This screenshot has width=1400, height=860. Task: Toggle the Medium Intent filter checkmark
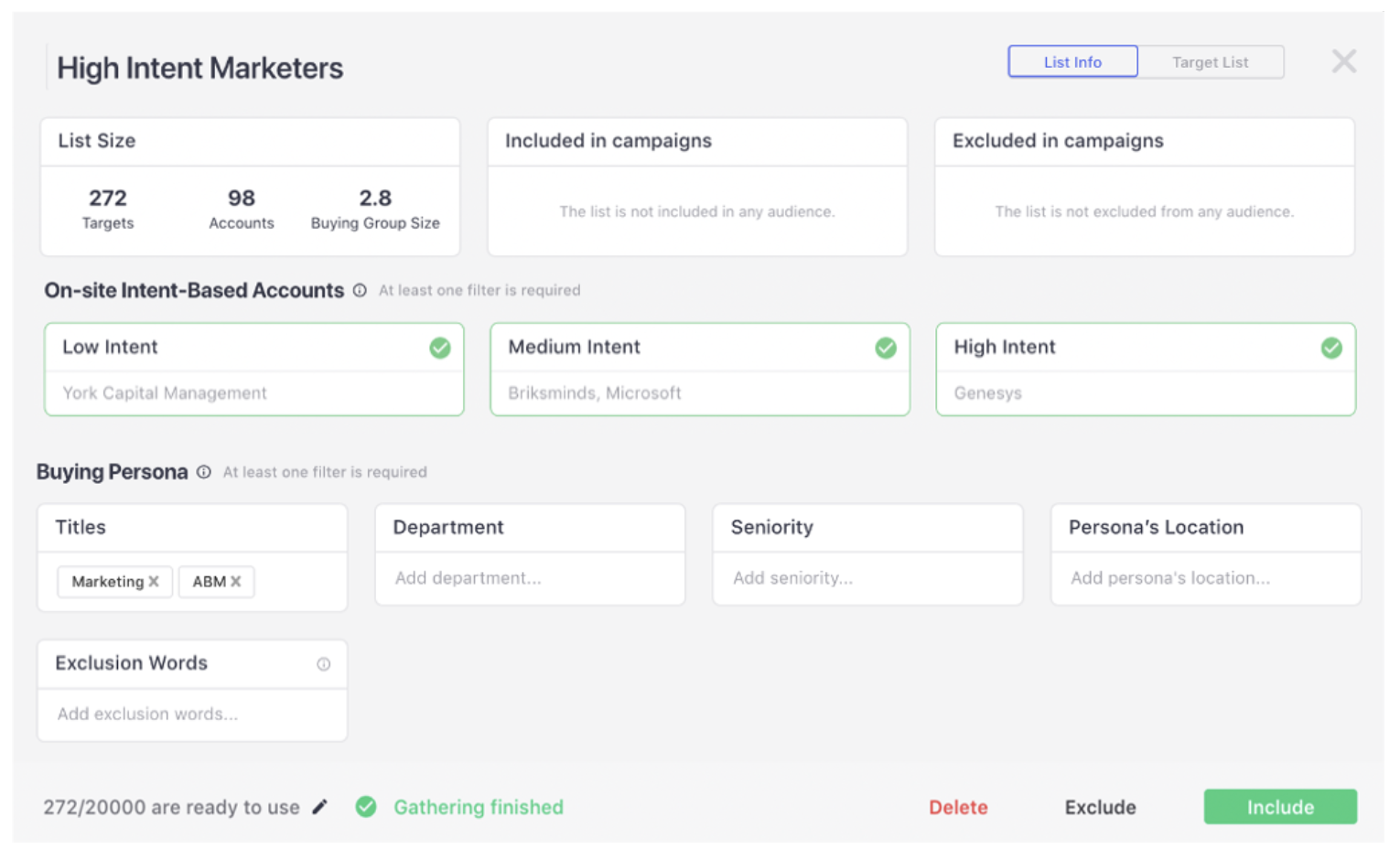886,348
